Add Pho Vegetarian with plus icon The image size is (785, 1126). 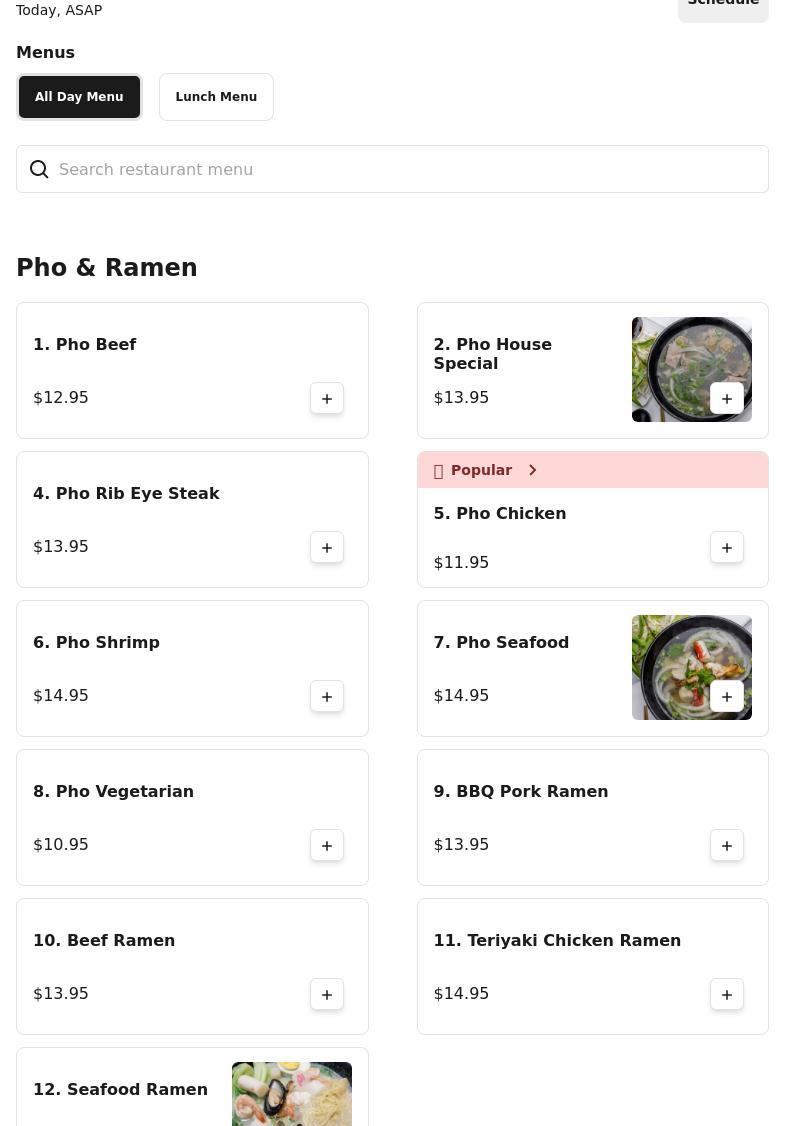point(327,845)
